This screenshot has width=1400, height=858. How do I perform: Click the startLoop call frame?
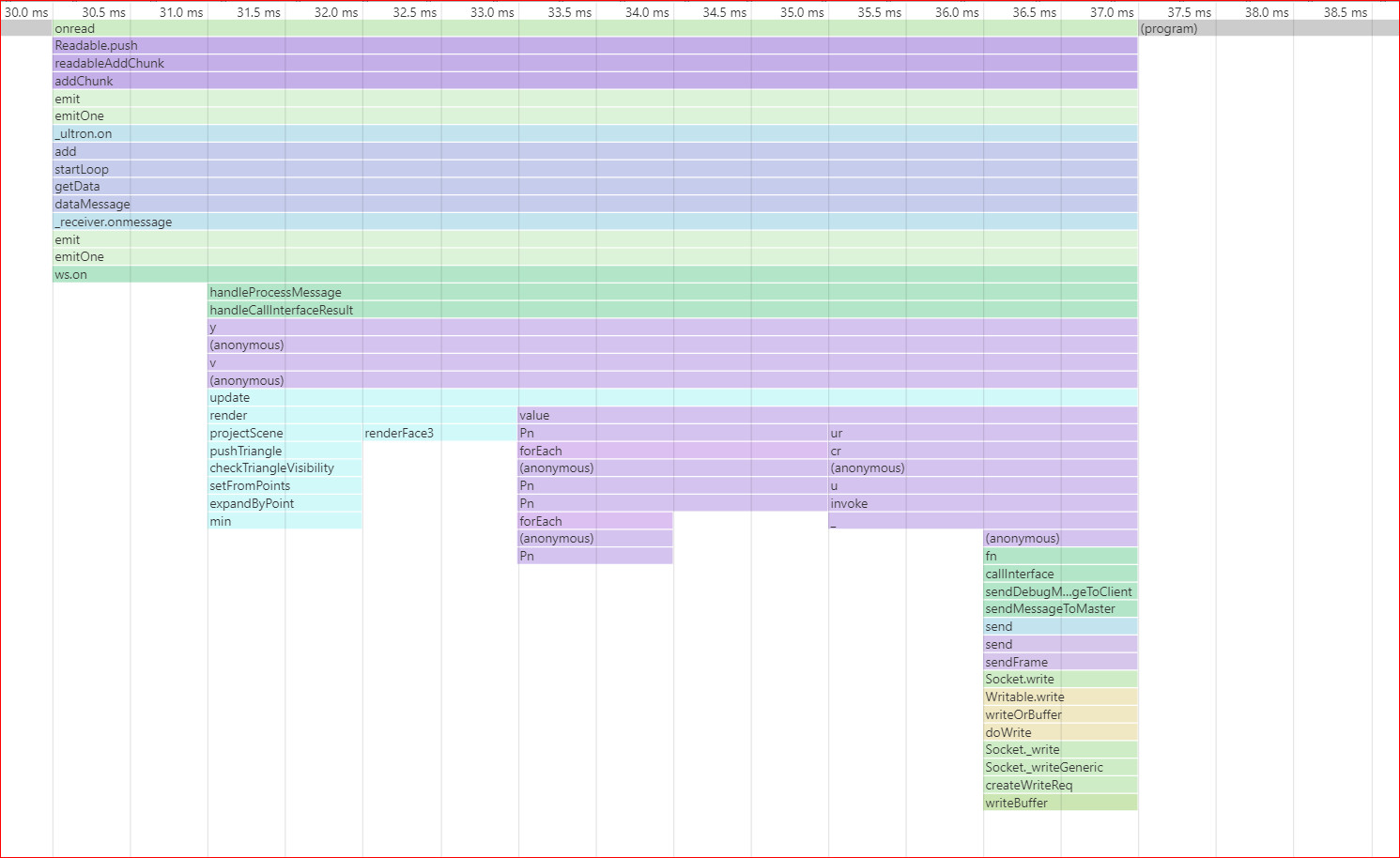595,169
